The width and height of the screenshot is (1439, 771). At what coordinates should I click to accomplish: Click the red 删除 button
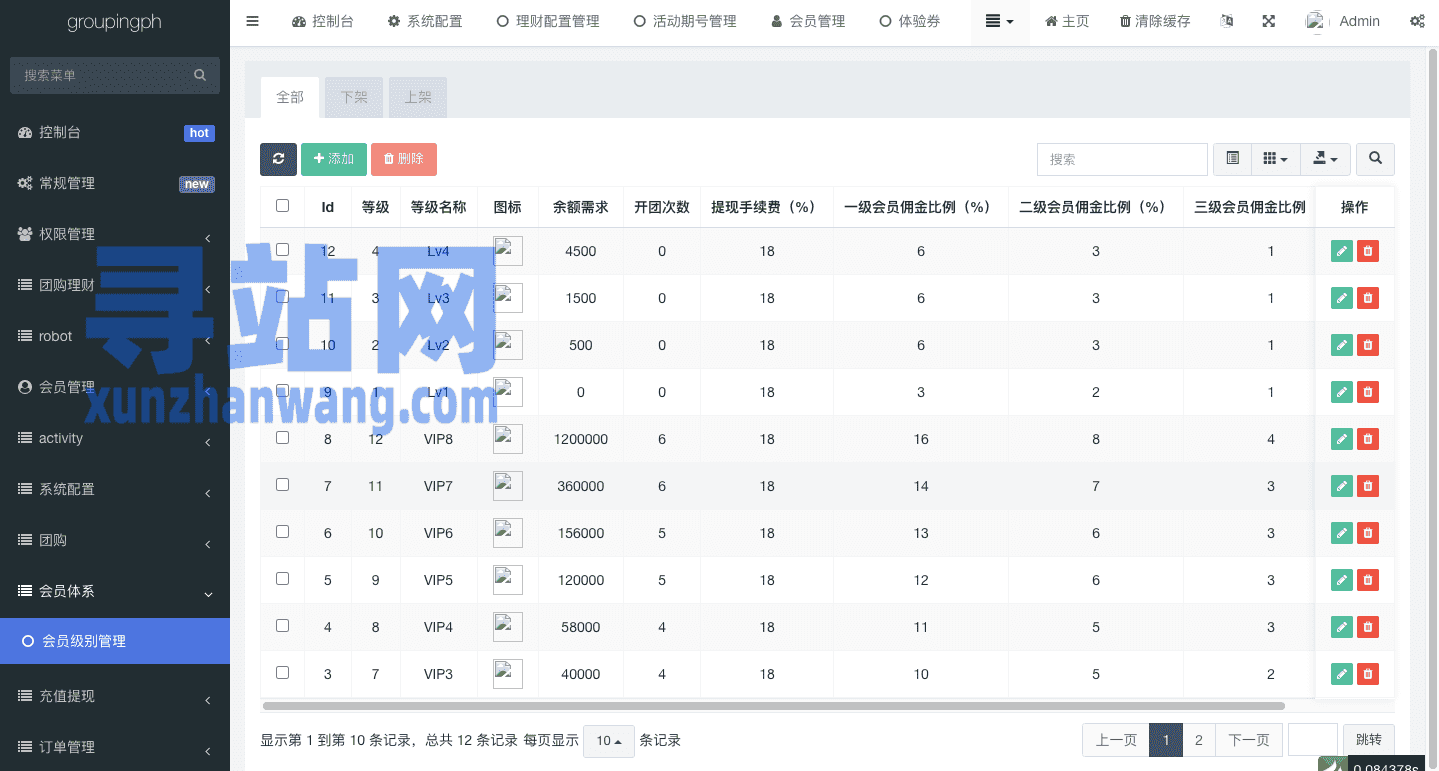coord(404,159)
